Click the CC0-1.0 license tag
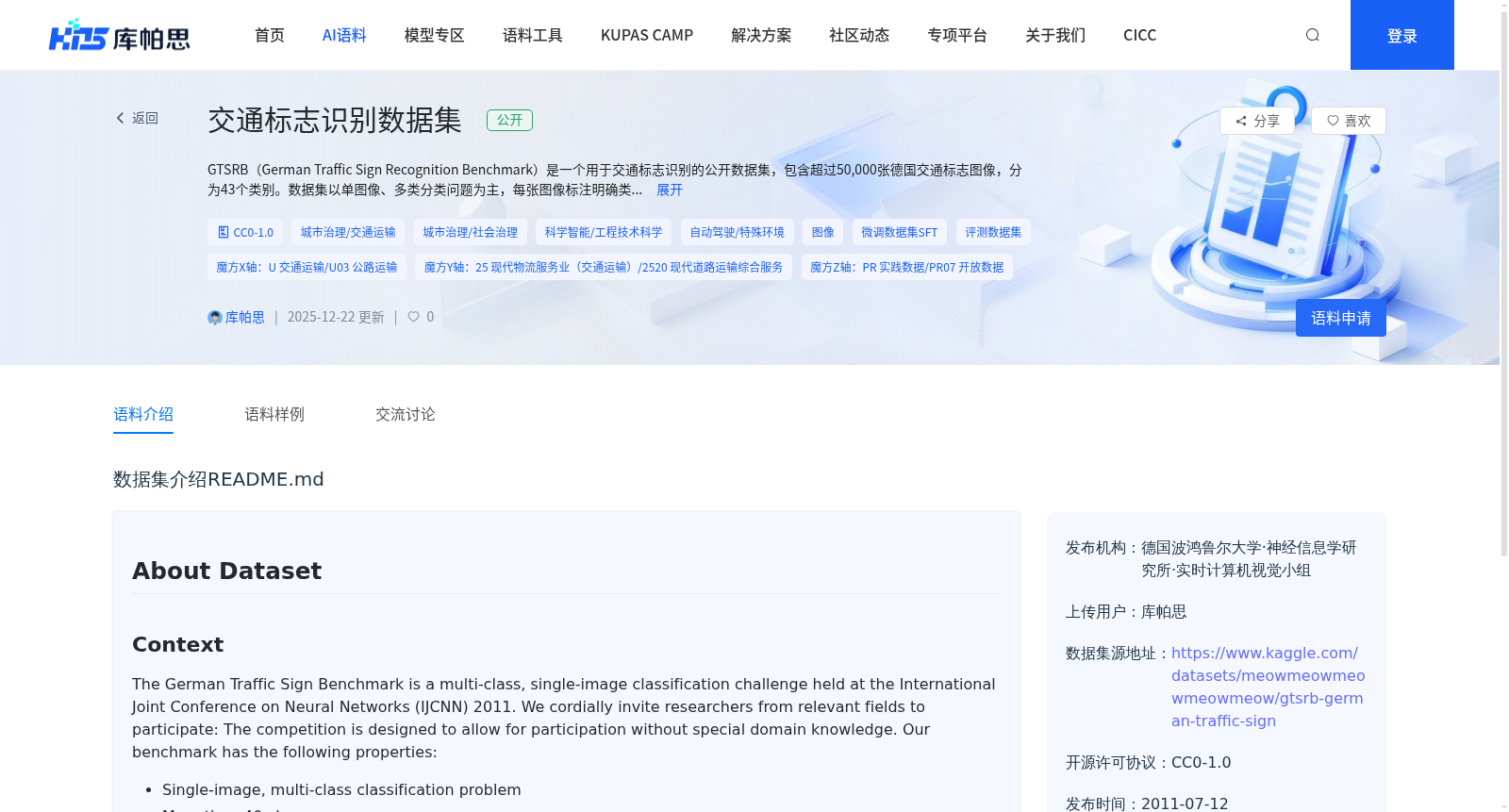 click(245, 232)
